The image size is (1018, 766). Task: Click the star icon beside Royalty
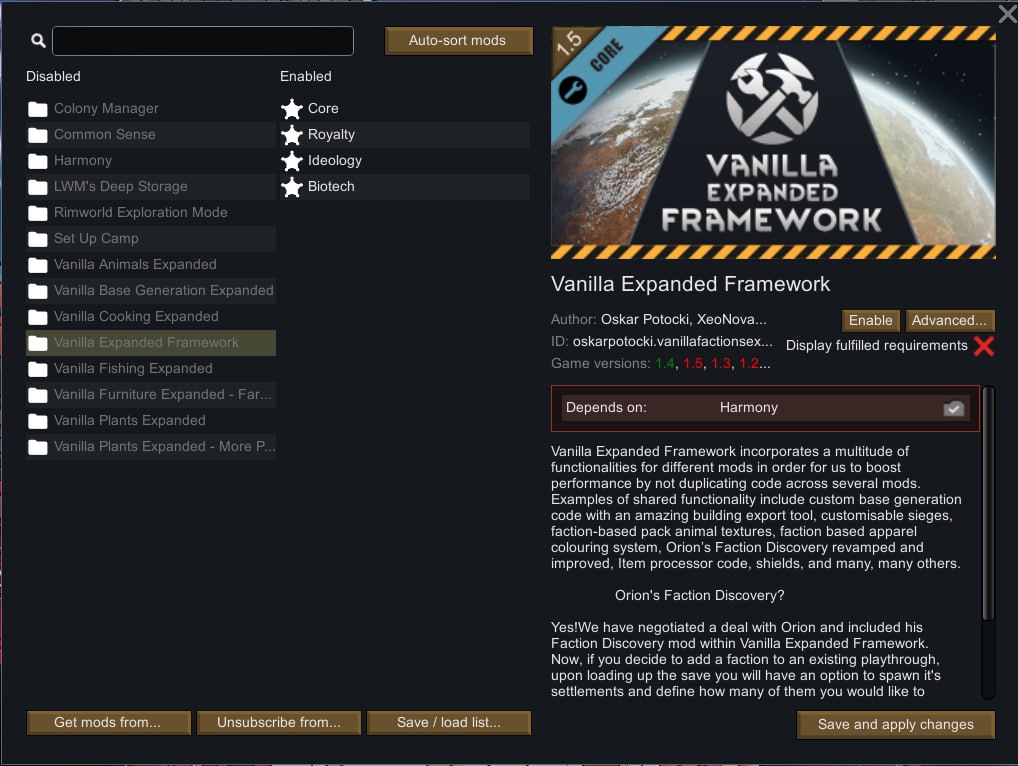(290, 134)
